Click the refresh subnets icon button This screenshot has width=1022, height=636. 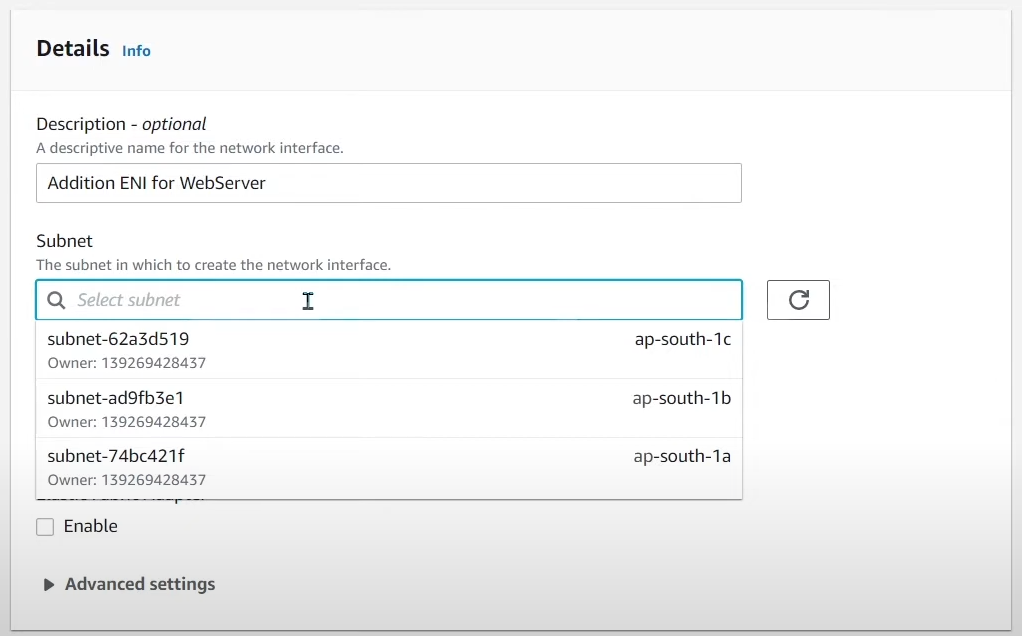click(x=798, y=300)
